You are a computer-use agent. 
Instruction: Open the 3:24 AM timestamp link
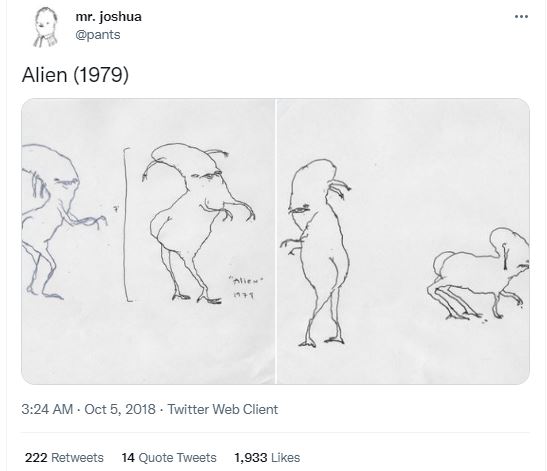47,409
